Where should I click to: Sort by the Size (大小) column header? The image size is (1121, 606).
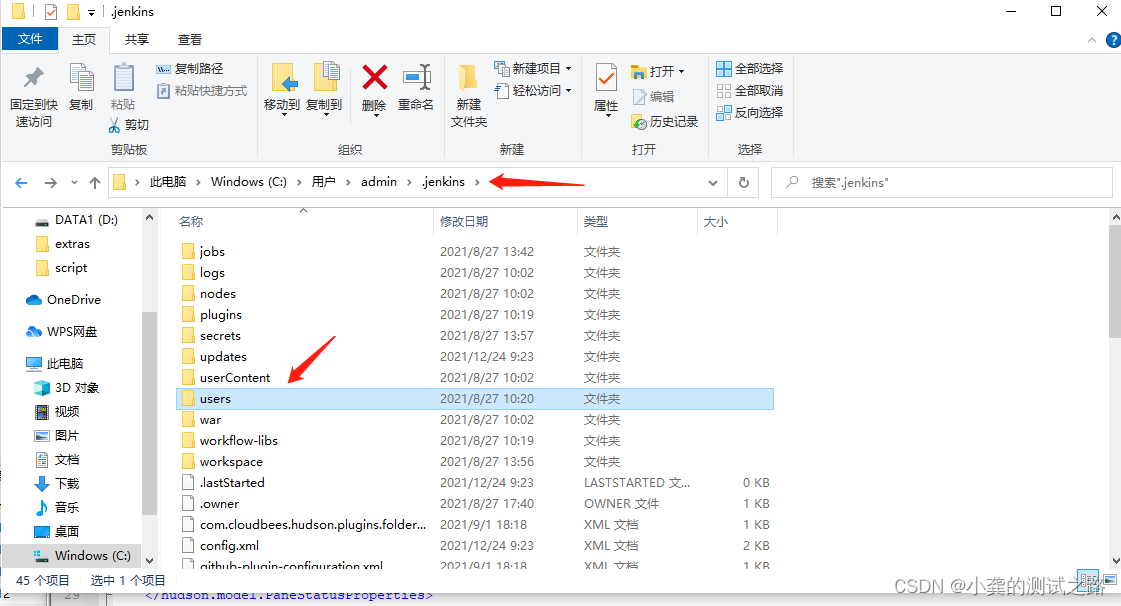point(737,222)
